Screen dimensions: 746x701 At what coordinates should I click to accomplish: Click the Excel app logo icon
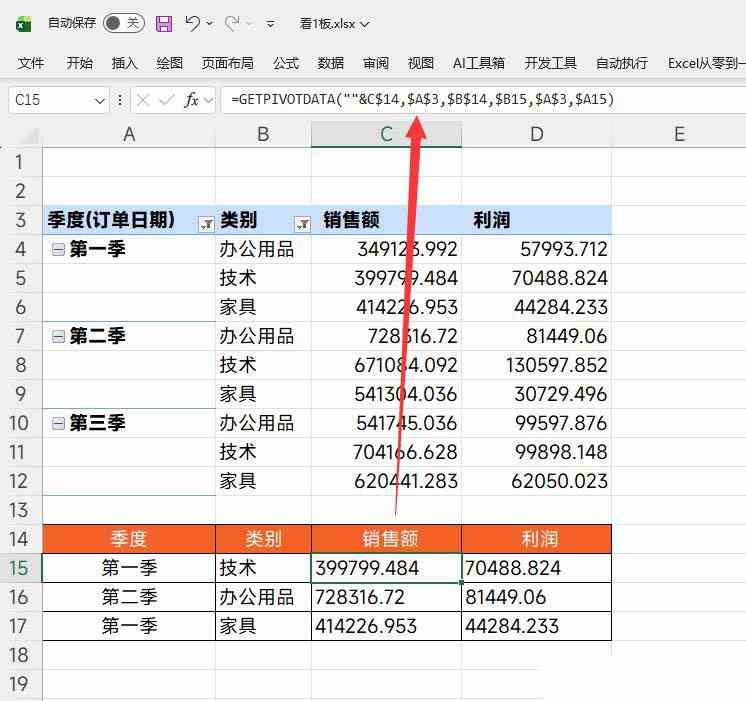[23, 23]
